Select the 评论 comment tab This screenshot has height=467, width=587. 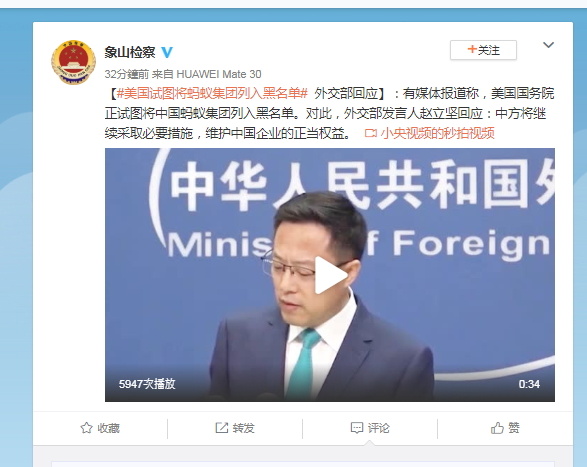point(370,428)
